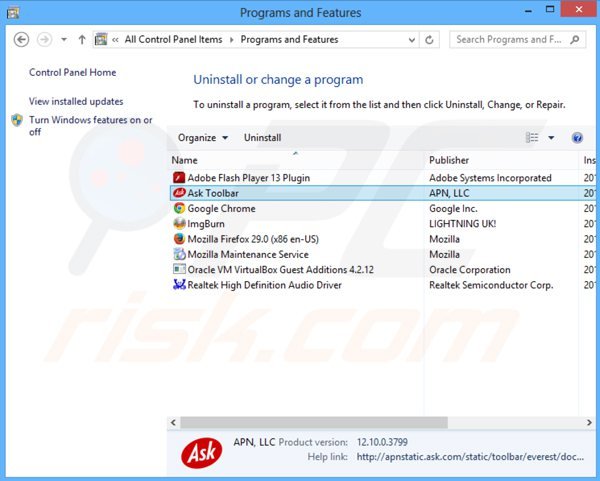Select Mozilla Firefox 29.0 entry
Viewport: 600px width, 481px height.
[x=383, y=239]
